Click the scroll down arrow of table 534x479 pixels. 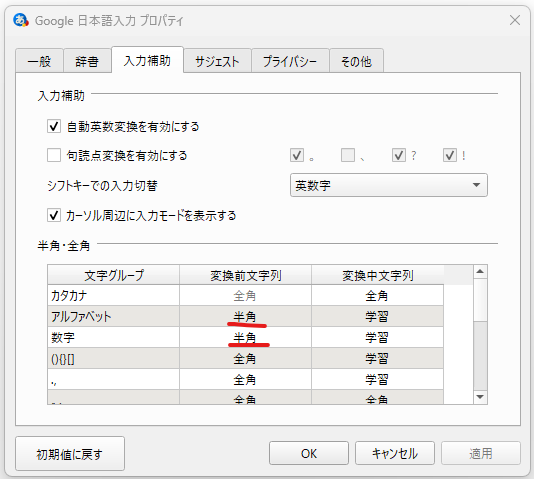[x=480, y=397]
